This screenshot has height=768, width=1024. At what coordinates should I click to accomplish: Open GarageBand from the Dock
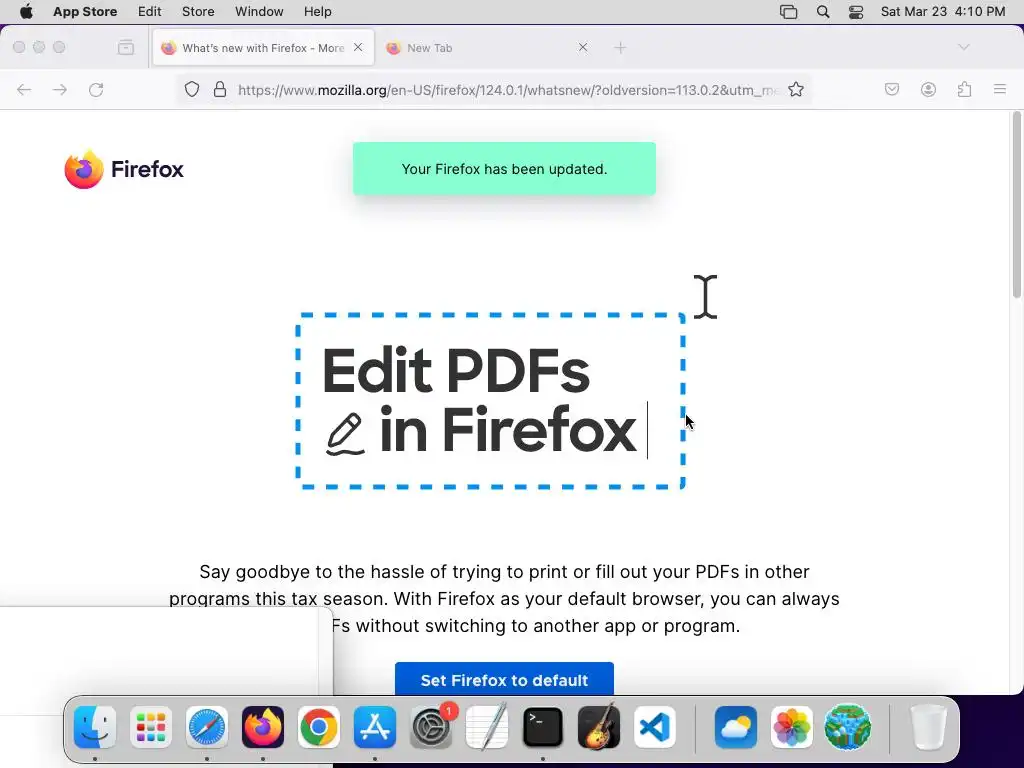pyautogui.click(x=599, y=727)
